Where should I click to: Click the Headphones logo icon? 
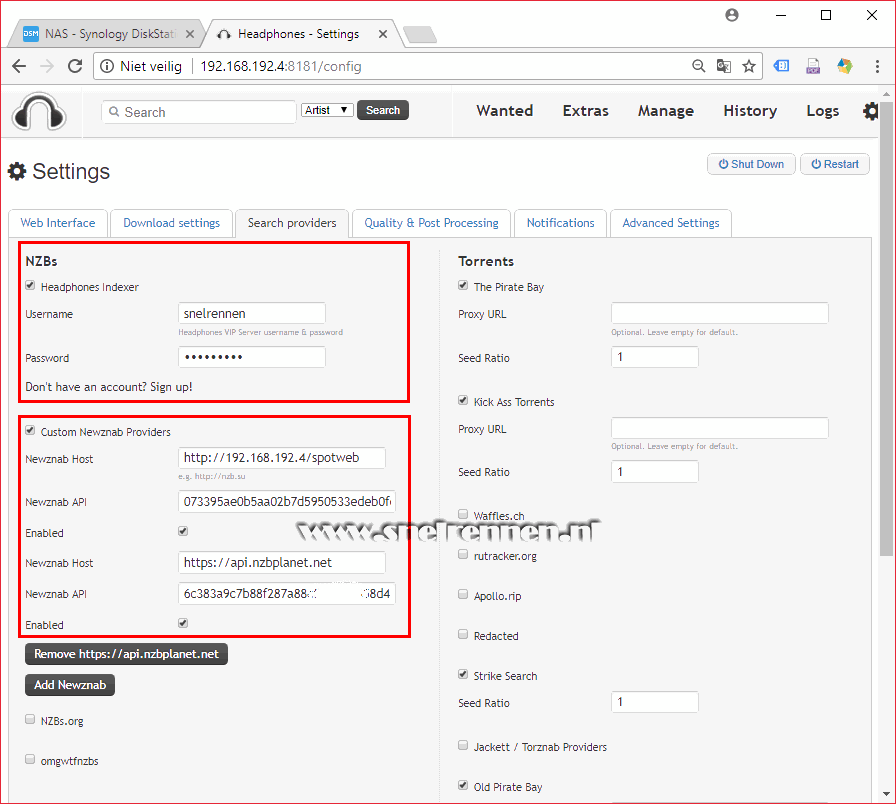pyautogui.click(x=39, y=111)
